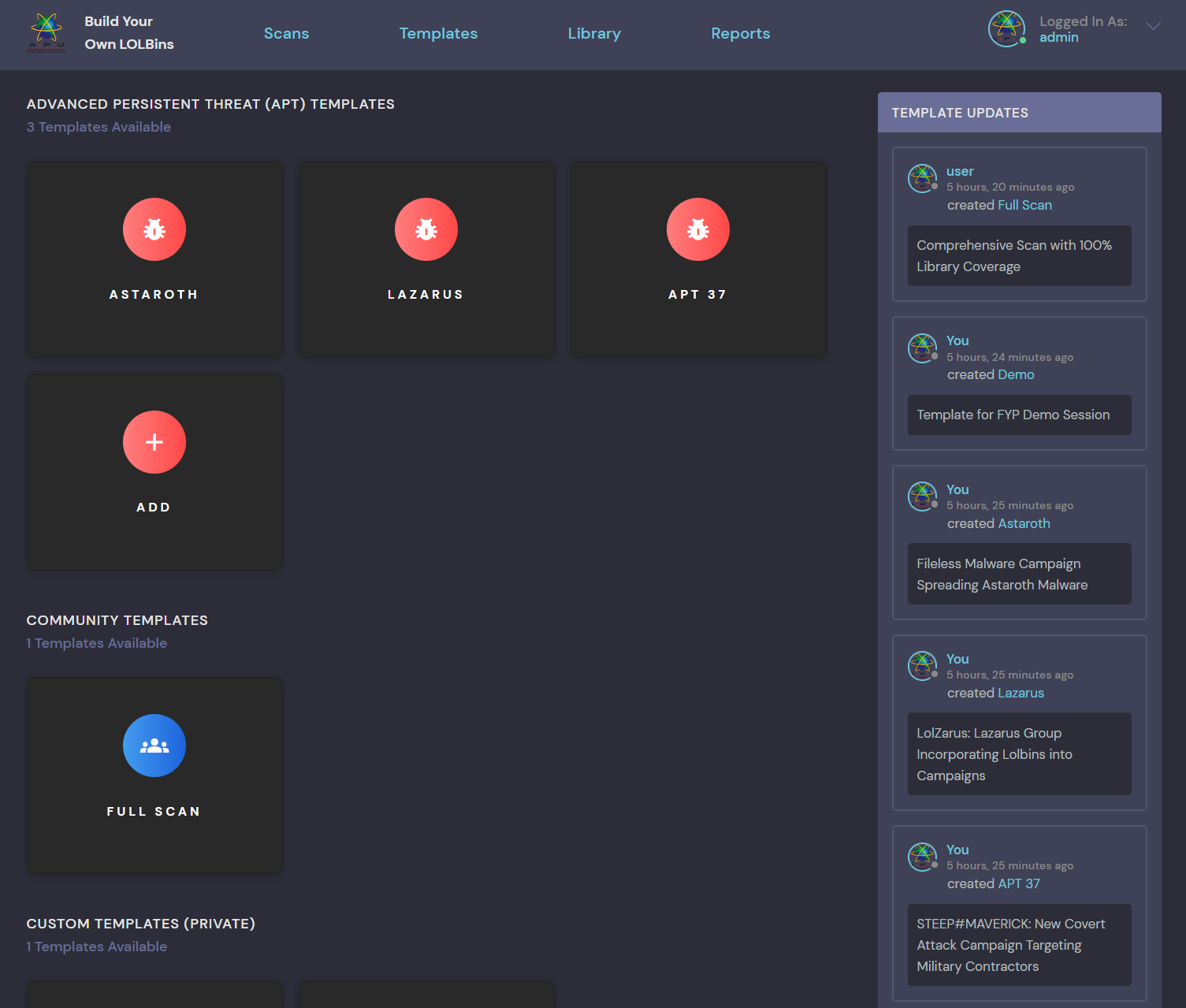
Task: Click '3 Templates Available' text
Action: tap(99, 127)
